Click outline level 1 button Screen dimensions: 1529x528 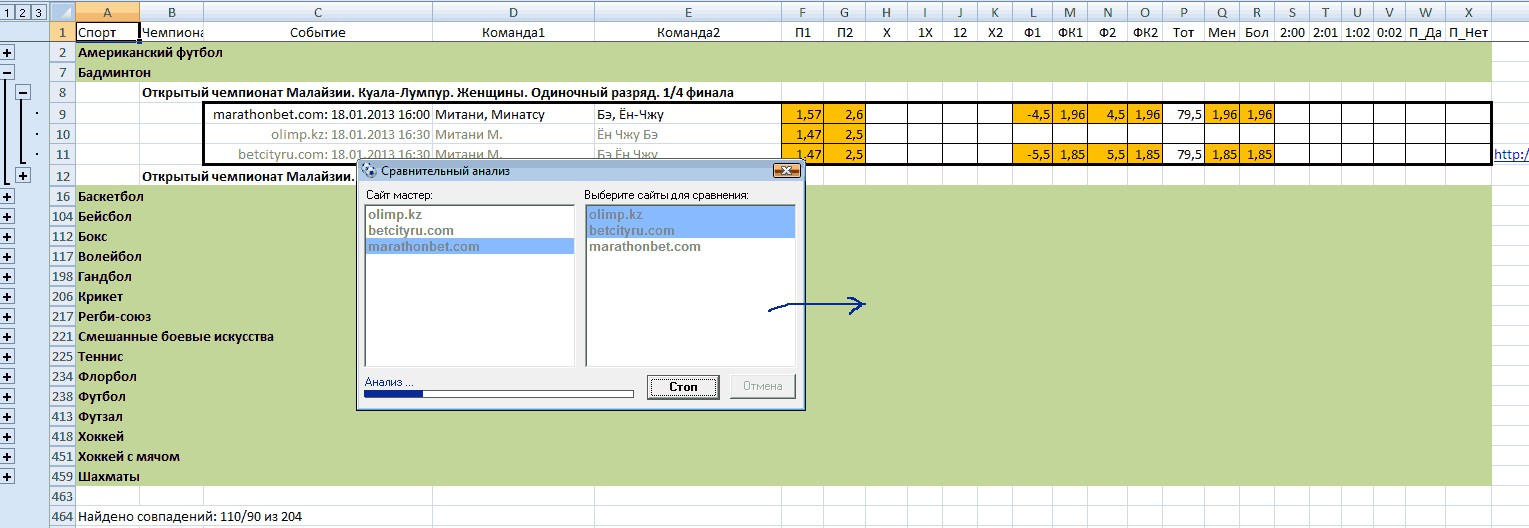pos(7,12)
